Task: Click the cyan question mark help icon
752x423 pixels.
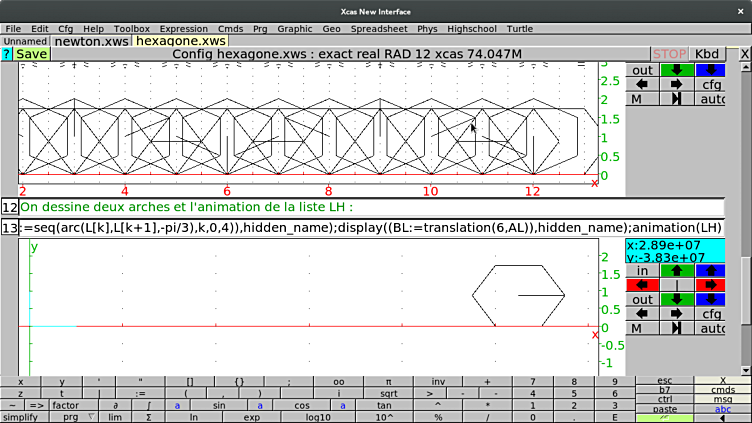Action: (x=7, y=54)
